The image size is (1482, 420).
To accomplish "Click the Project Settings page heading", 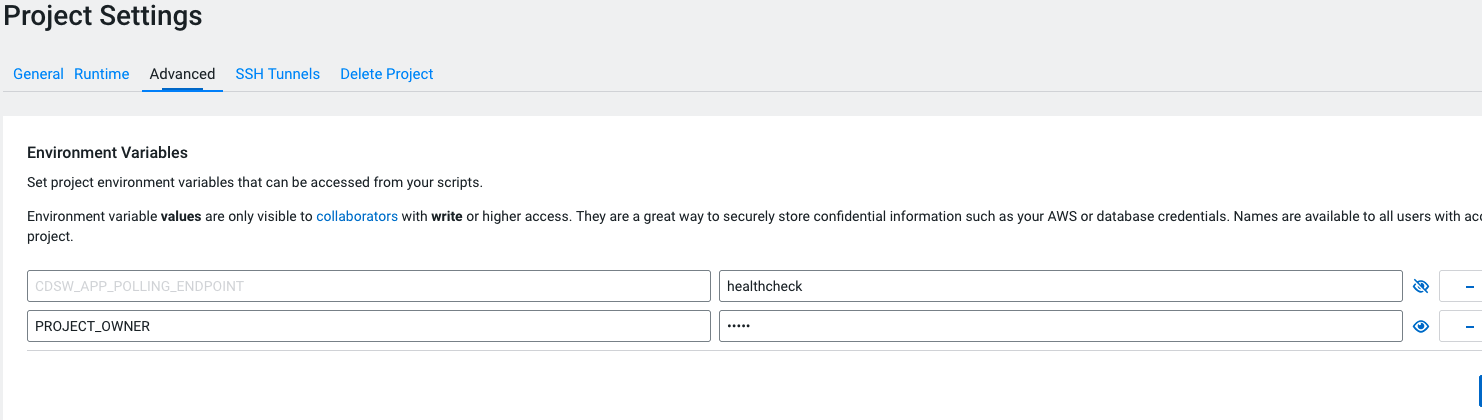I will tap(103, 16).
